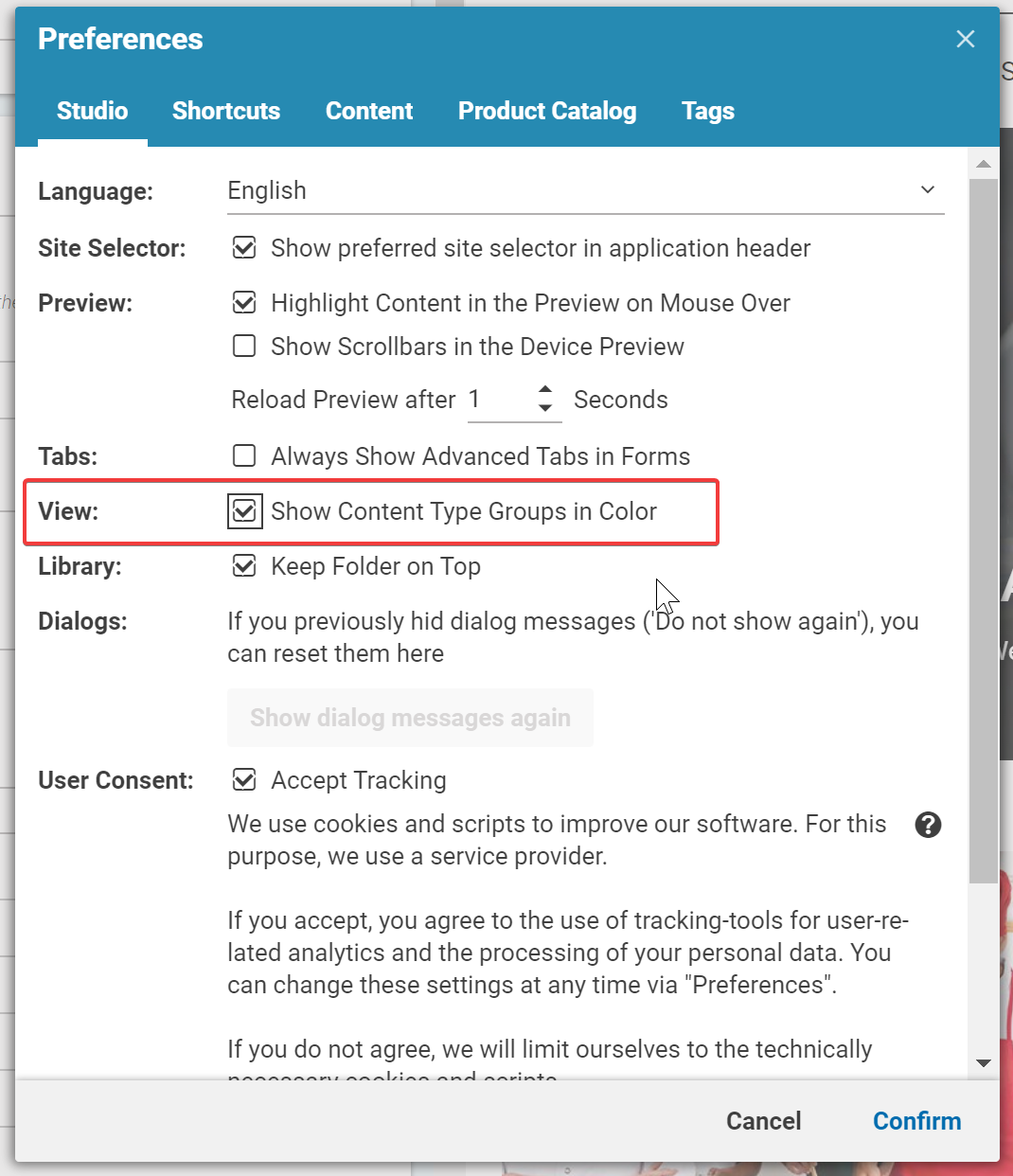Viewport: 1013px width, 1176px height.
Task: Uncheck Keep Folder on Top
Action: (244, 566)
